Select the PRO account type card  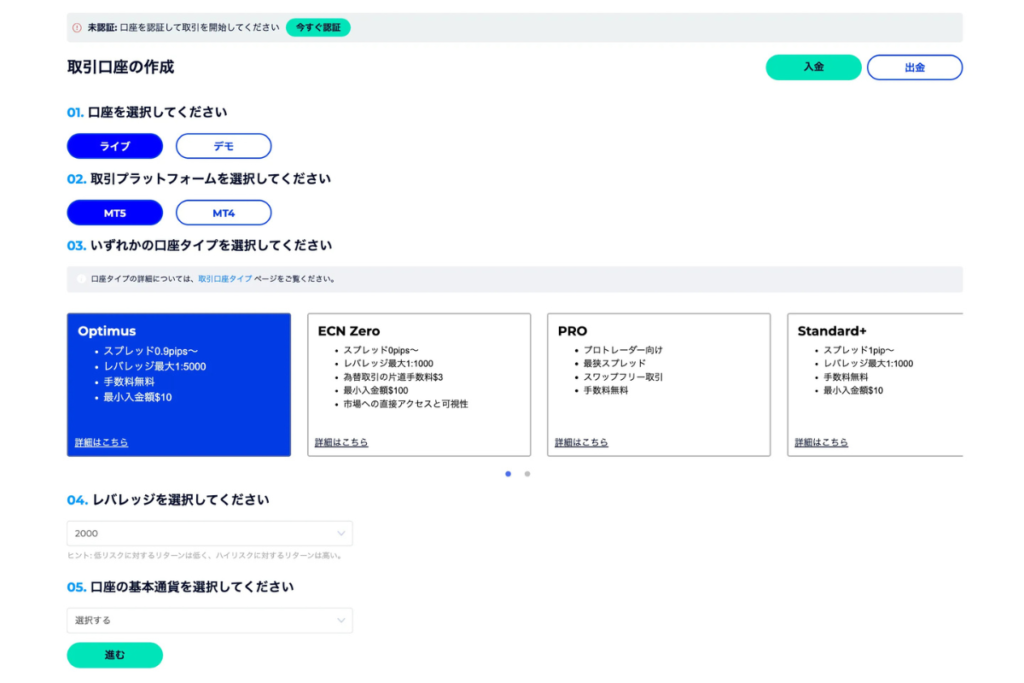[658, 383]
